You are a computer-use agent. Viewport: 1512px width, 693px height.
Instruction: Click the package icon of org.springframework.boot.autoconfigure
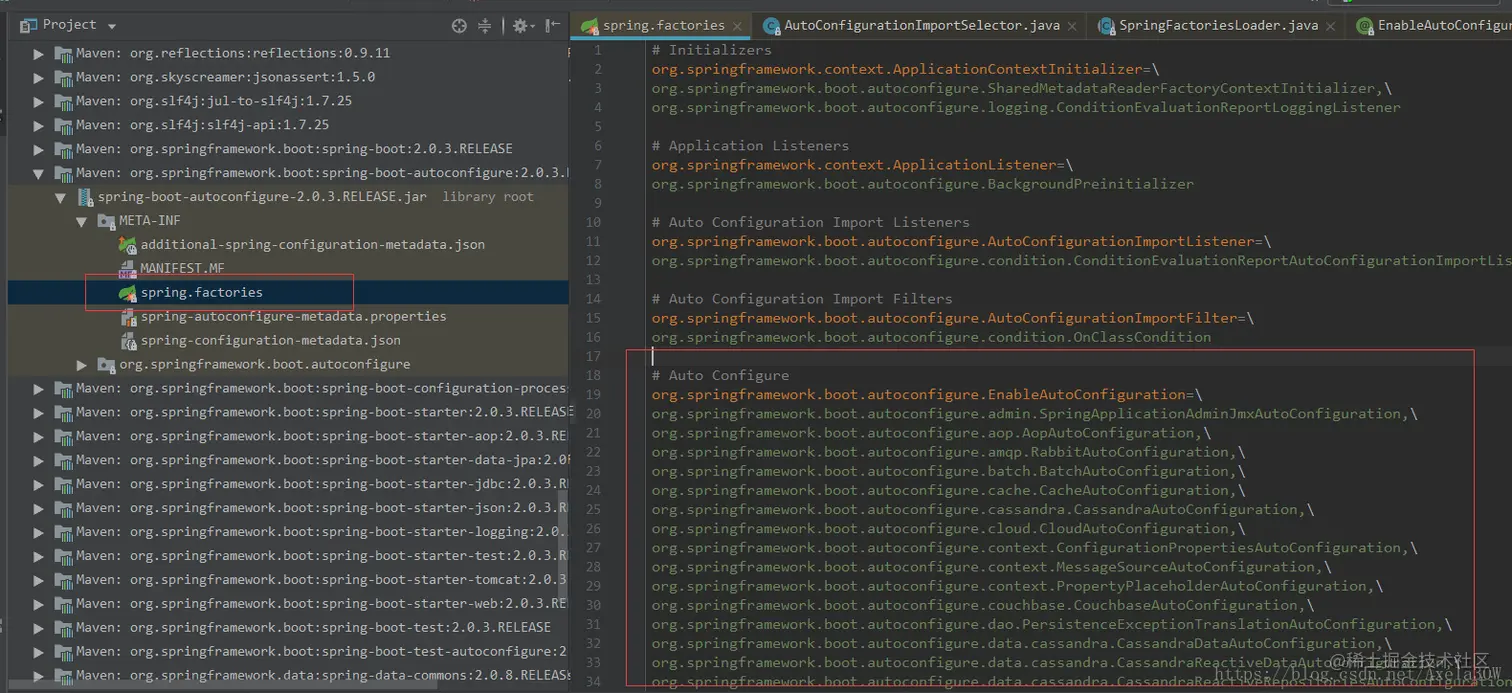coord(106,365)
